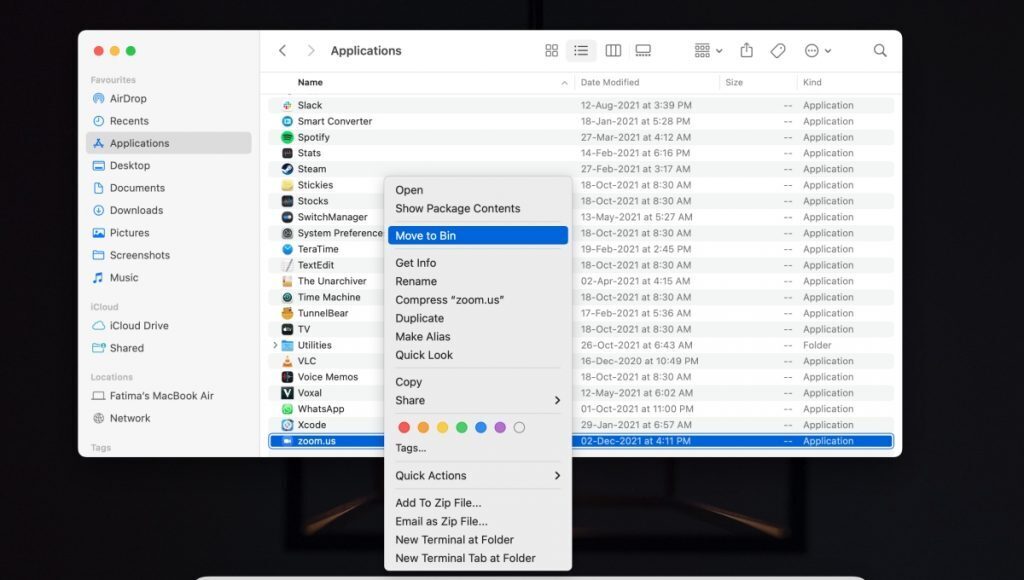Choose Get Info from the context menu
Image resolution: width=1024 pixels, height=580 pixels.
(417, 263)
